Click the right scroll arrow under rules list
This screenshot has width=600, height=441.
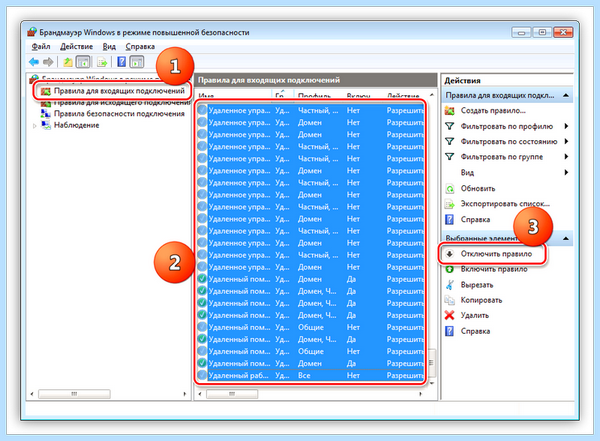pyautogui.click(x=420, y=394)
